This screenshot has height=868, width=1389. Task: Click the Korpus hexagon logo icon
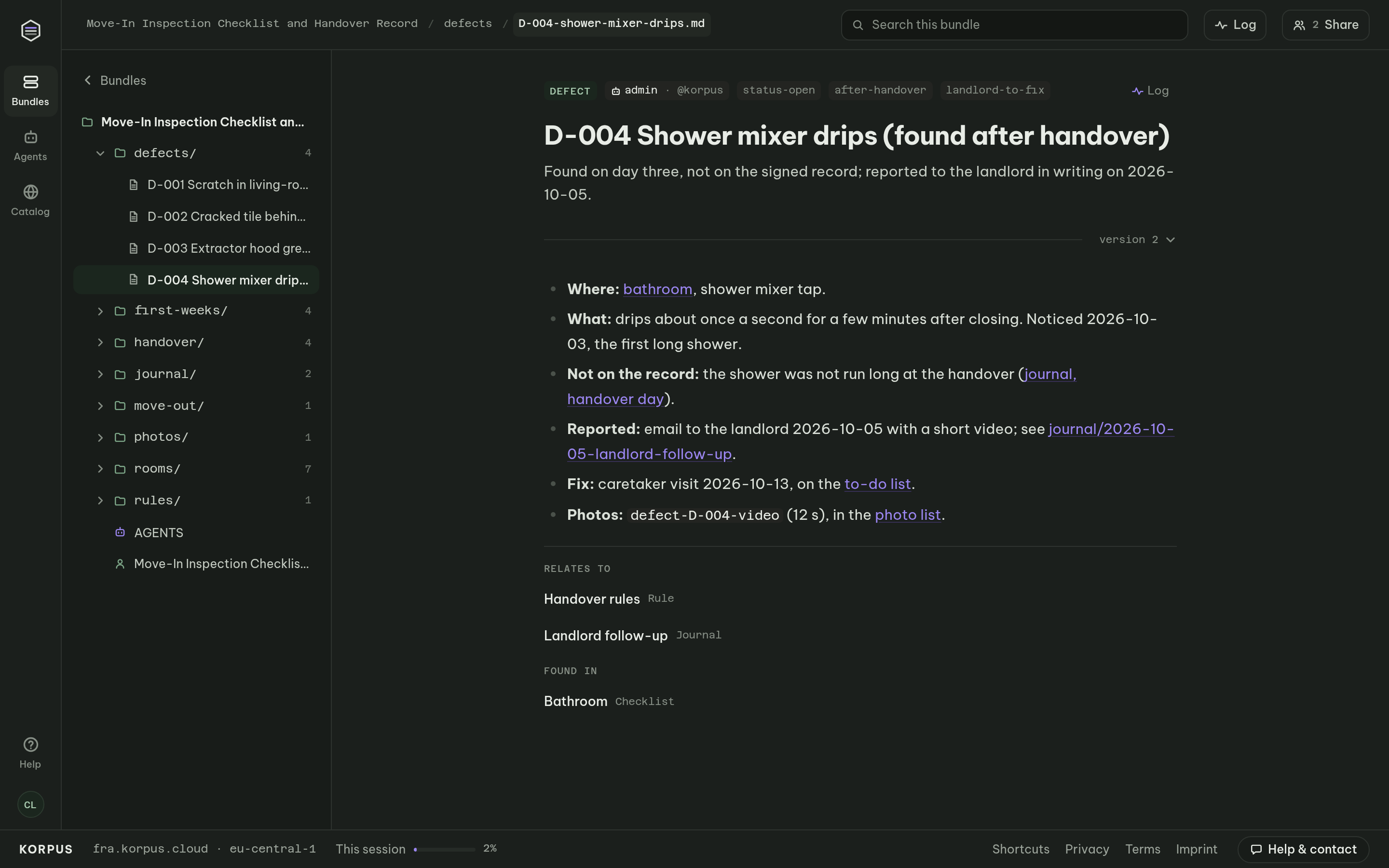[x=30, y=30]
